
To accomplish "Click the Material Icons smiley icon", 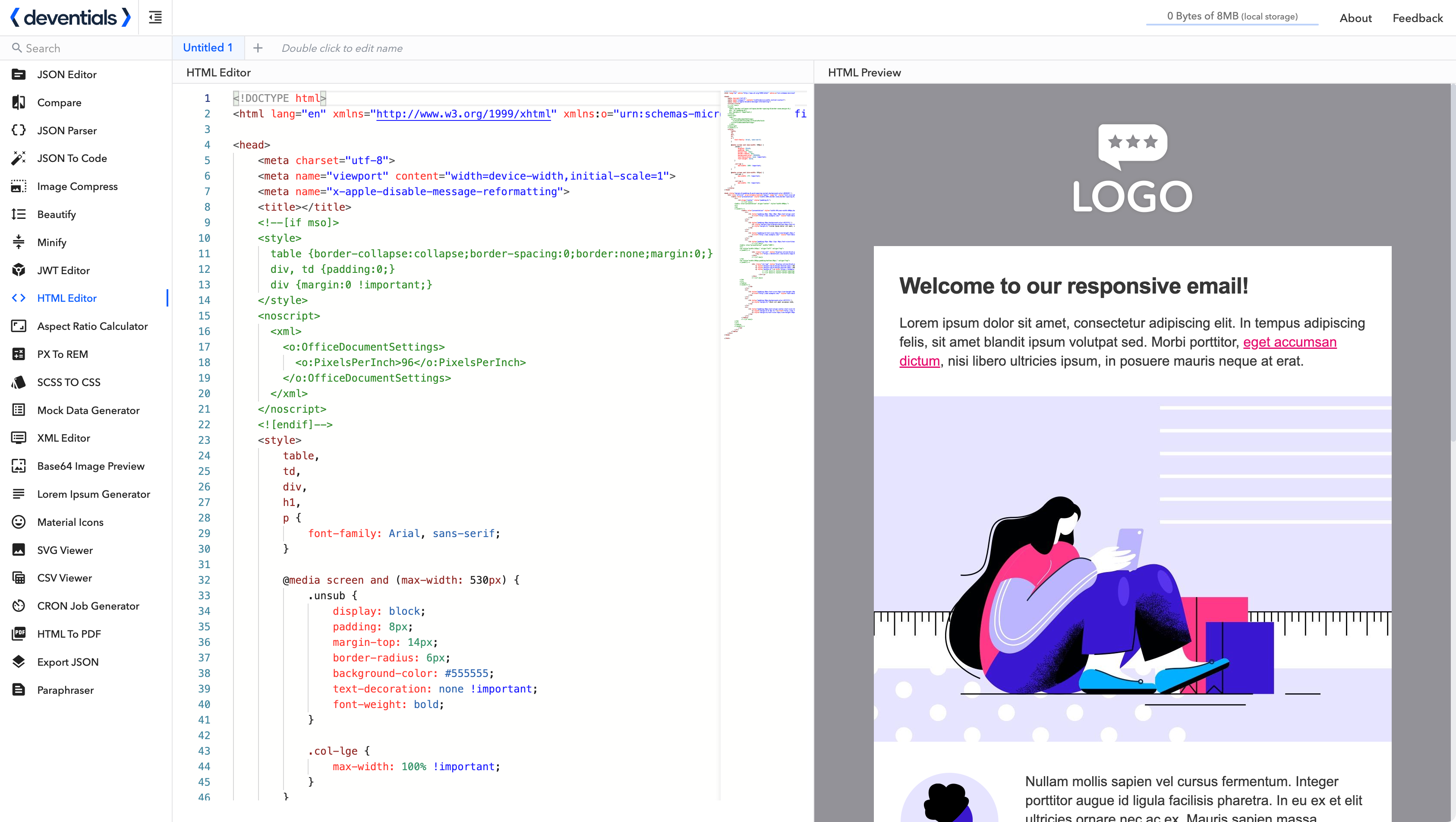I will (19, 522).
